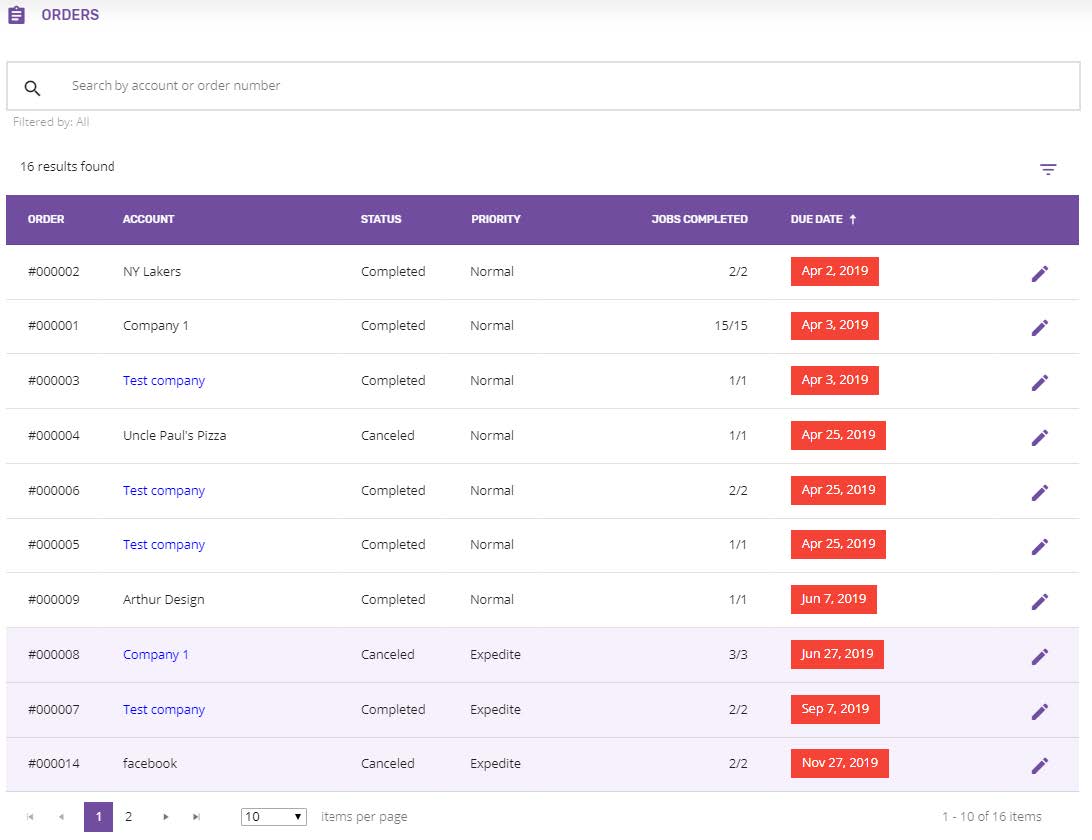
Task: Jump to last page button
Action: (x=196, y=817)
